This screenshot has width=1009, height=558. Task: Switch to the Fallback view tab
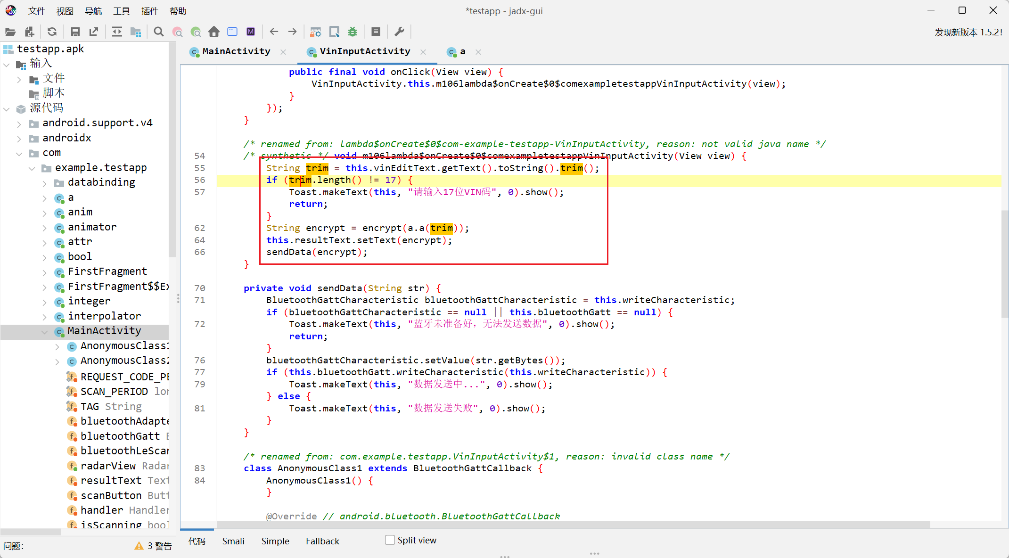[x=322, y=541]
